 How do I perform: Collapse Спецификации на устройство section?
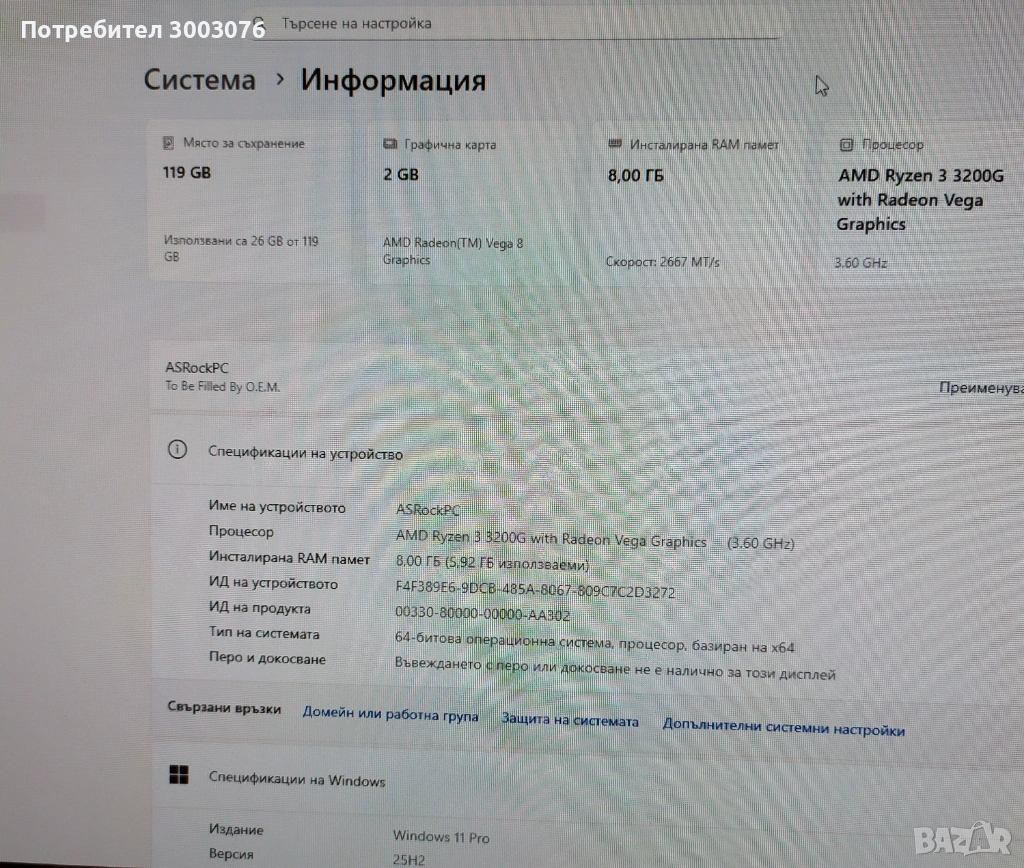pos(588,451)
